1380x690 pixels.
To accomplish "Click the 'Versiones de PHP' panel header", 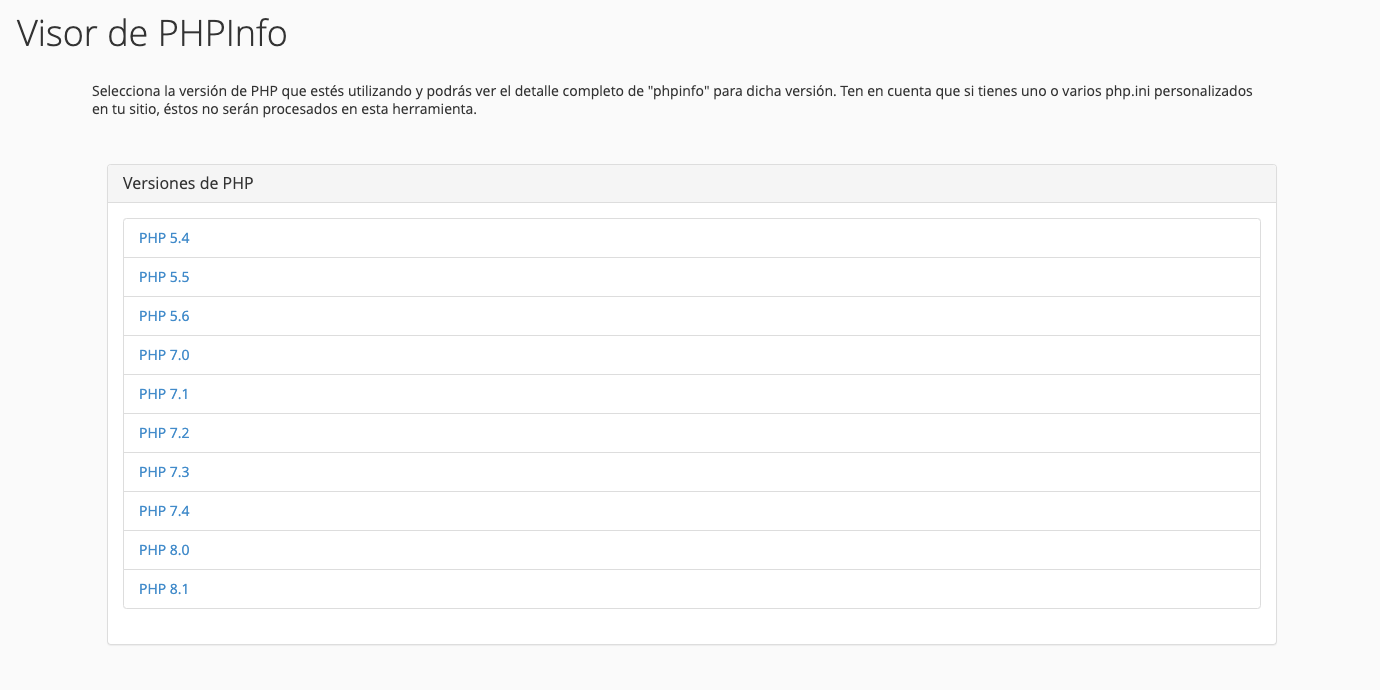I will [691, 184].
